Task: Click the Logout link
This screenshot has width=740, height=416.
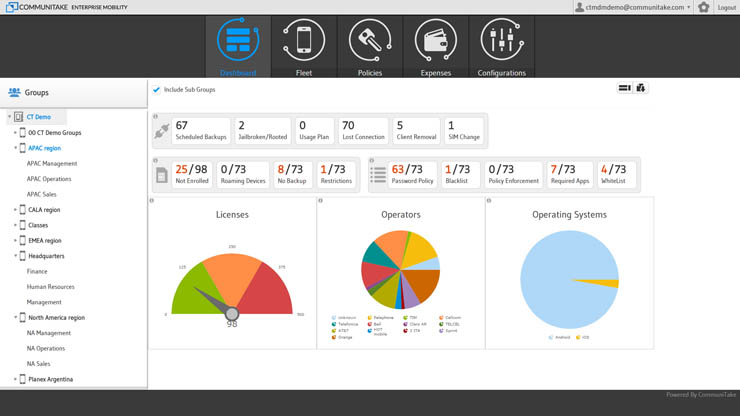Action: click(x=726, y=7)
